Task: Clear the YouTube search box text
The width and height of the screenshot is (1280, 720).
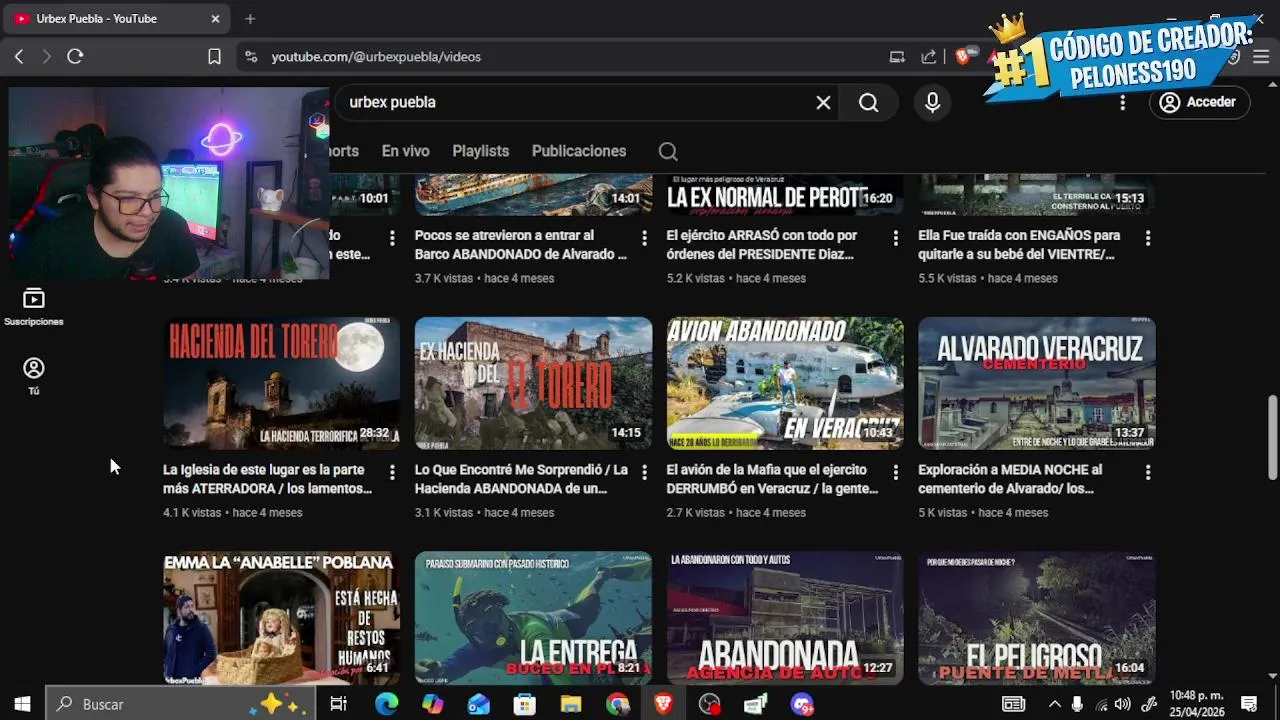Action: (x=823, y=102)
